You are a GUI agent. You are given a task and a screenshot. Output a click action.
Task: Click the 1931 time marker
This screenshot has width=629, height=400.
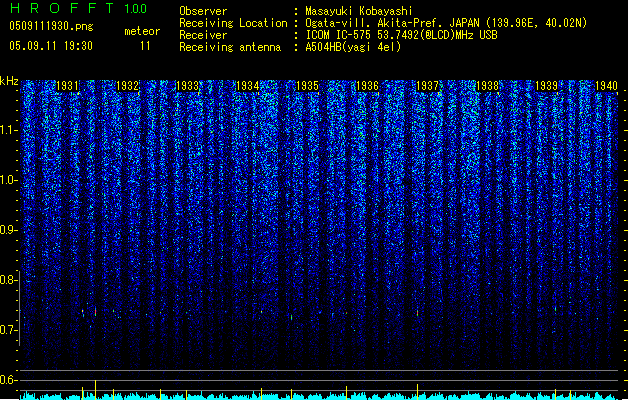click(x=67, y=86)
